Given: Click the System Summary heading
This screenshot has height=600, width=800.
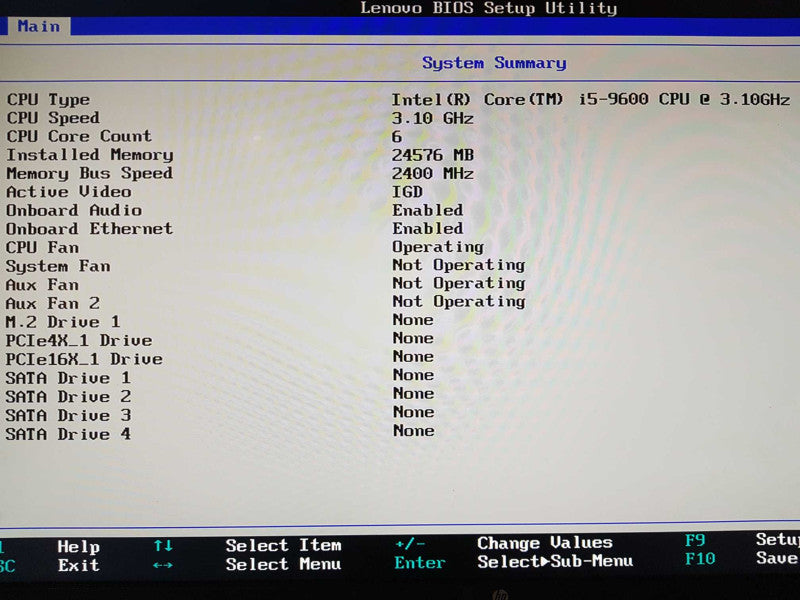Looking at the screenshot, I should tap(494, 63).
